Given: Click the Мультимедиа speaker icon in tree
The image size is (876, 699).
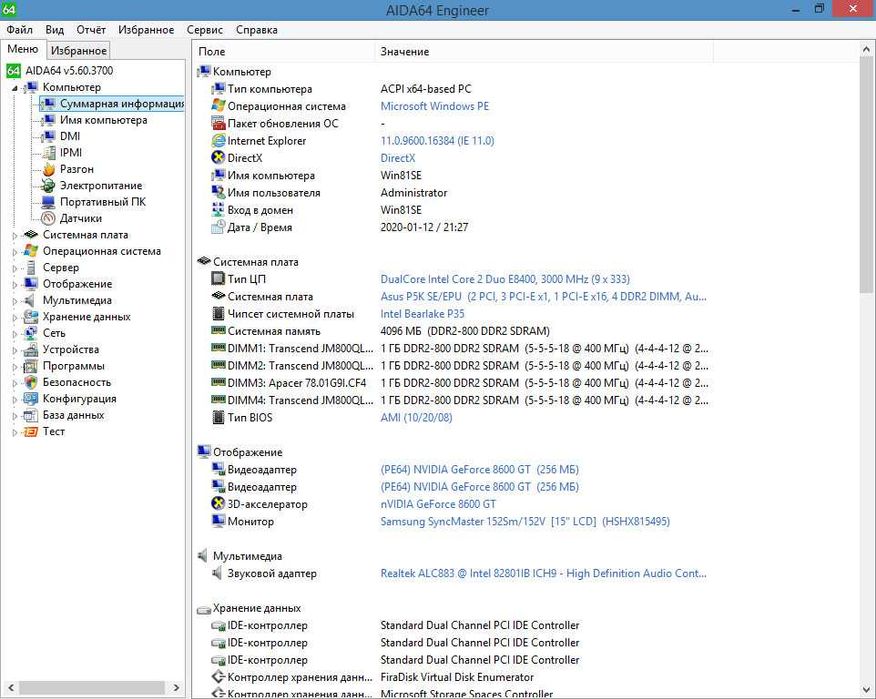Looking at the screenshot, I should coord(31,300).
